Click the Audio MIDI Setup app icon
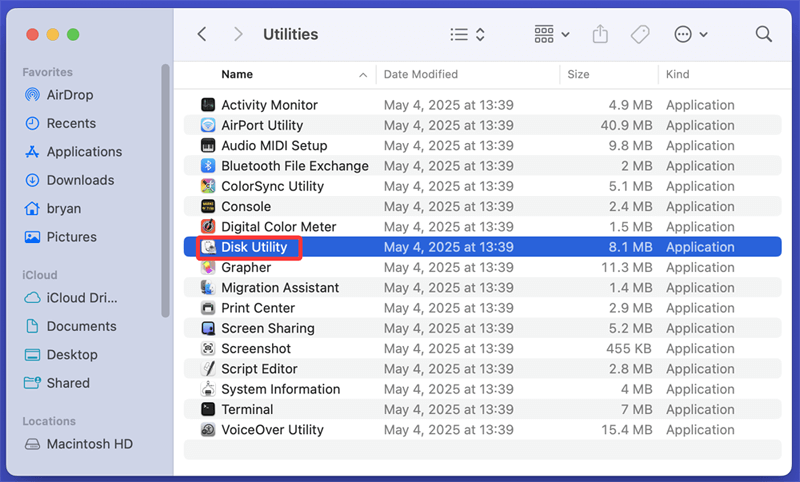 coord(208,145)
